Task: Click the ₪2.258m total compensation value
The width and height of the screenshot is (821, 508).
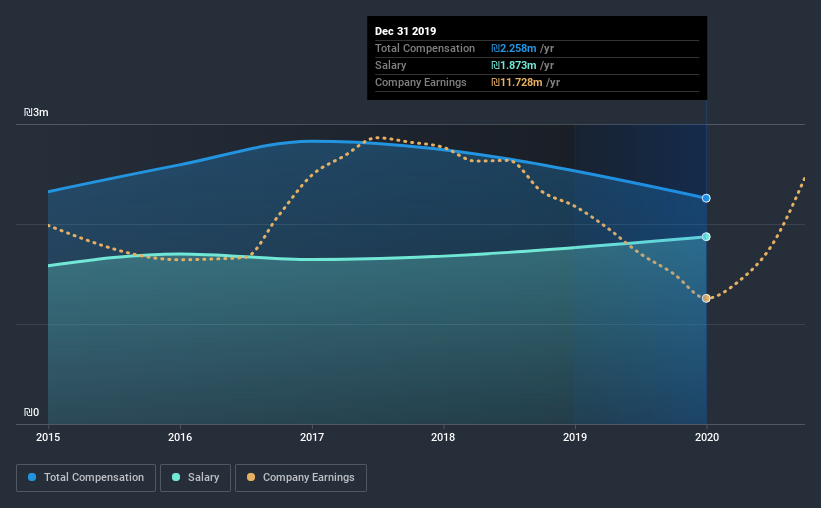Action: [x=514, y=48]
